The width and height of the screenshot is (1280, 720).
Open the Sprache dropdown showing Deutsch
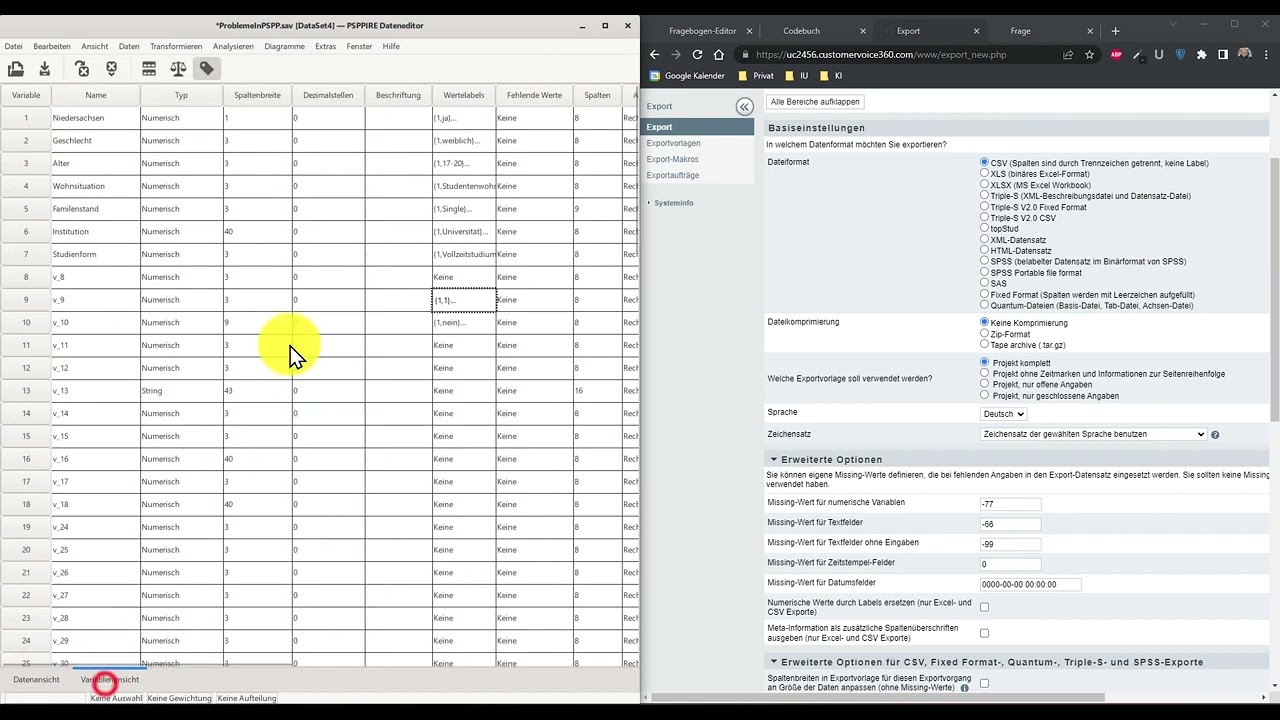click(1003, 414)
